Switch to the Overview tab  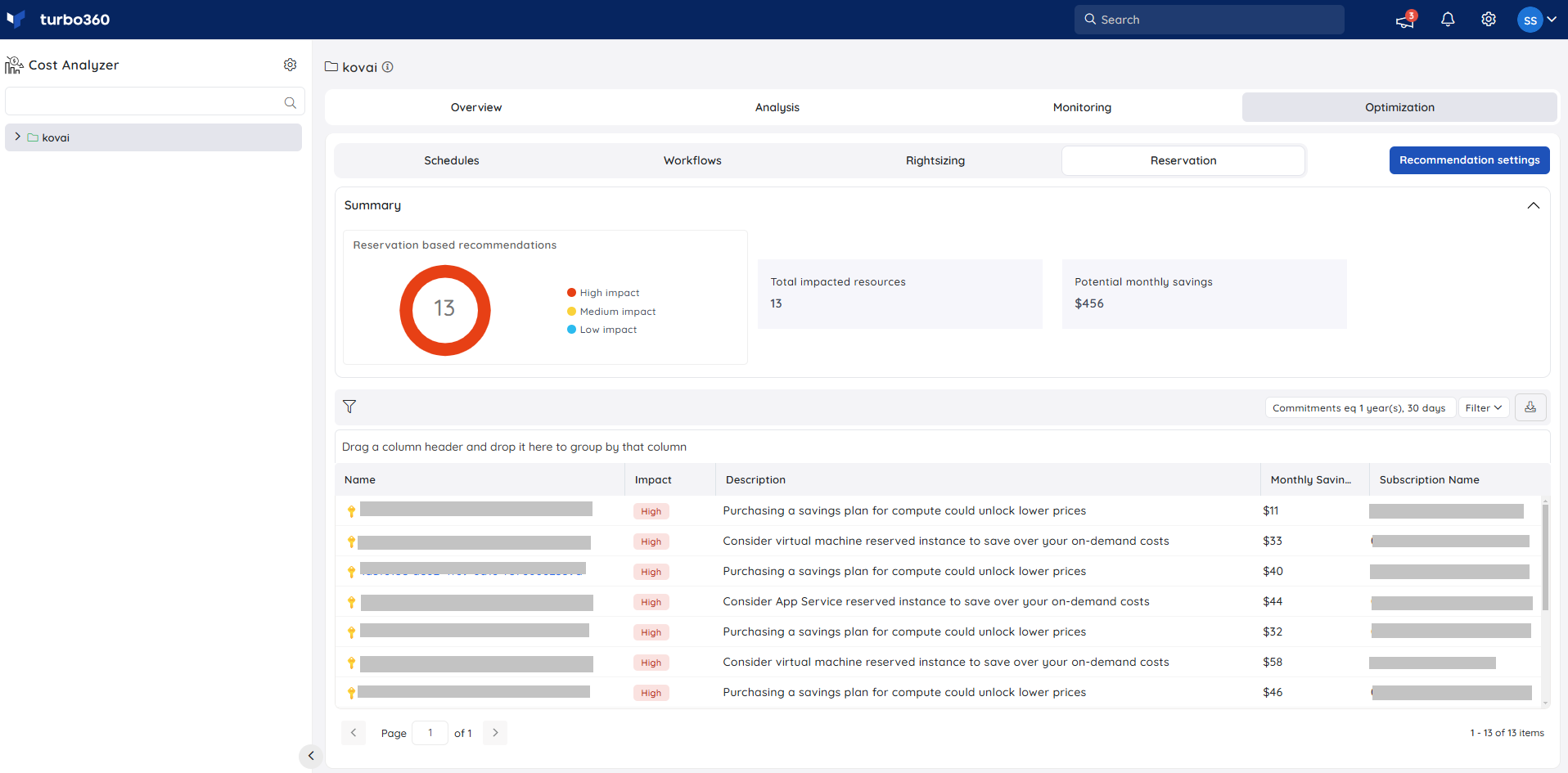click(x=476, y=107)
